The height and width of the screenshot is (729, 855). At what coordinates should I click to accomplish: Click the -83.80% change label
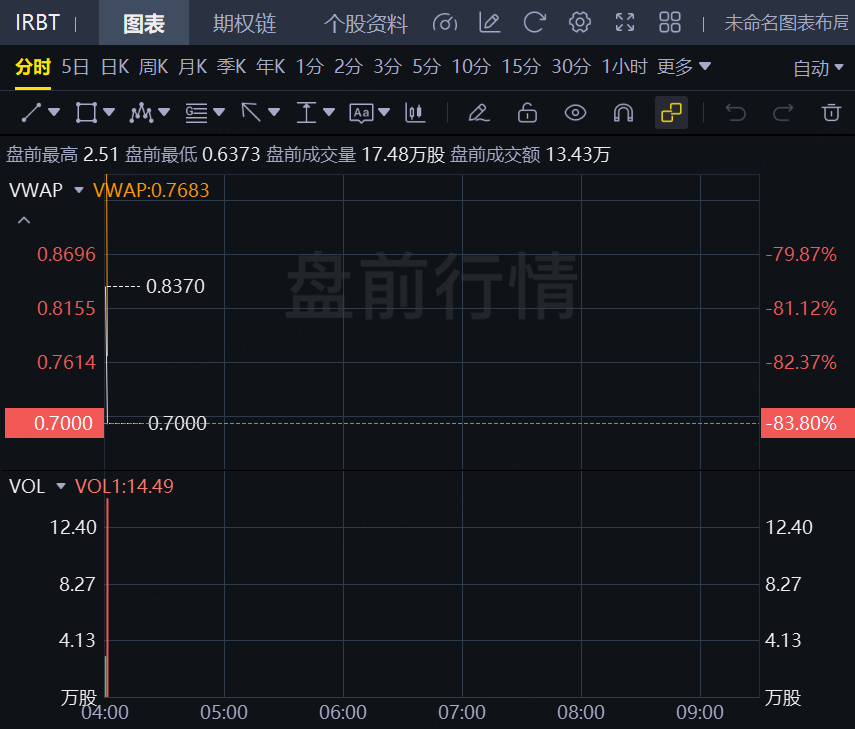(808, 423)
